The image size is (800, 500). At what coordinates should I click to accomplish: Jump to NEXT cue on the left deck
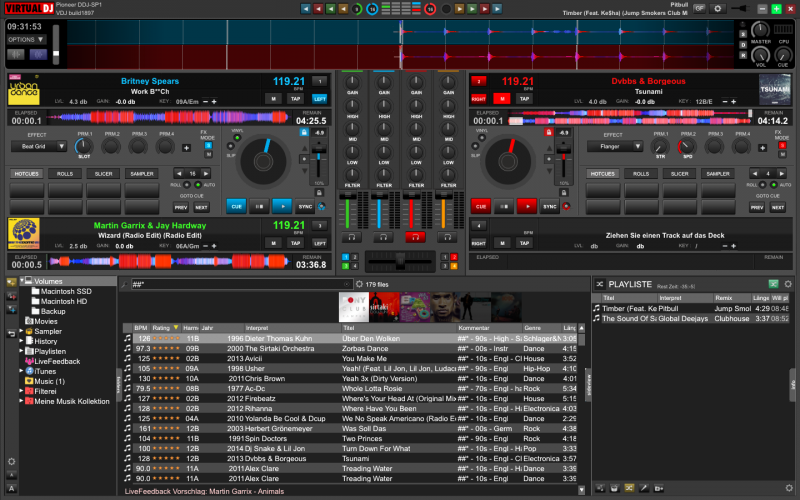[202, 207]
